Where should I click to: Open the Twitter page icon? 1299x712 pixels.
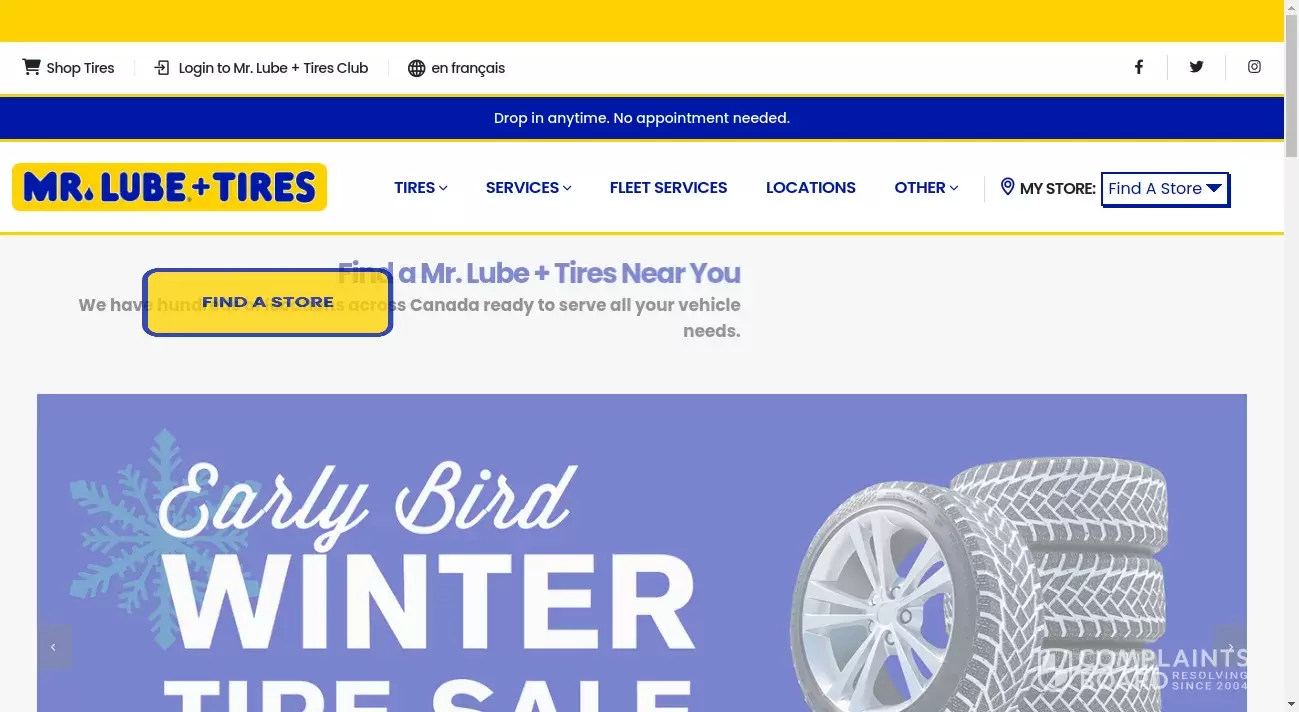[x=1196, y=67]
